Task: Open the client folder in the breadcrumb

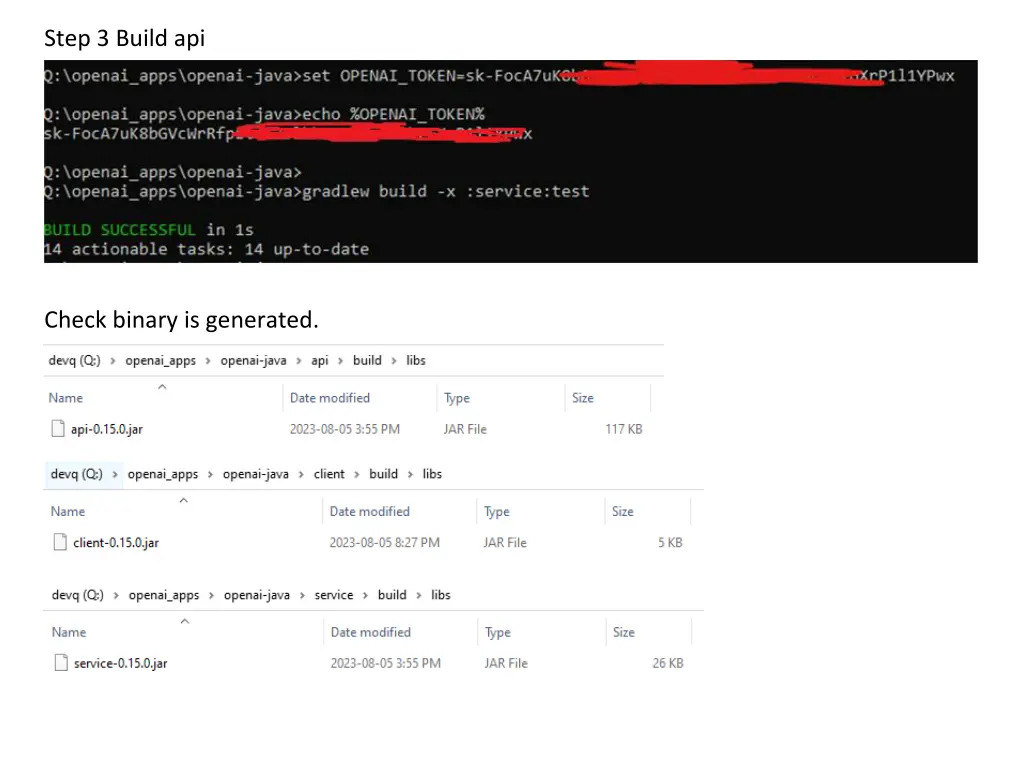Action: (329, 474)
